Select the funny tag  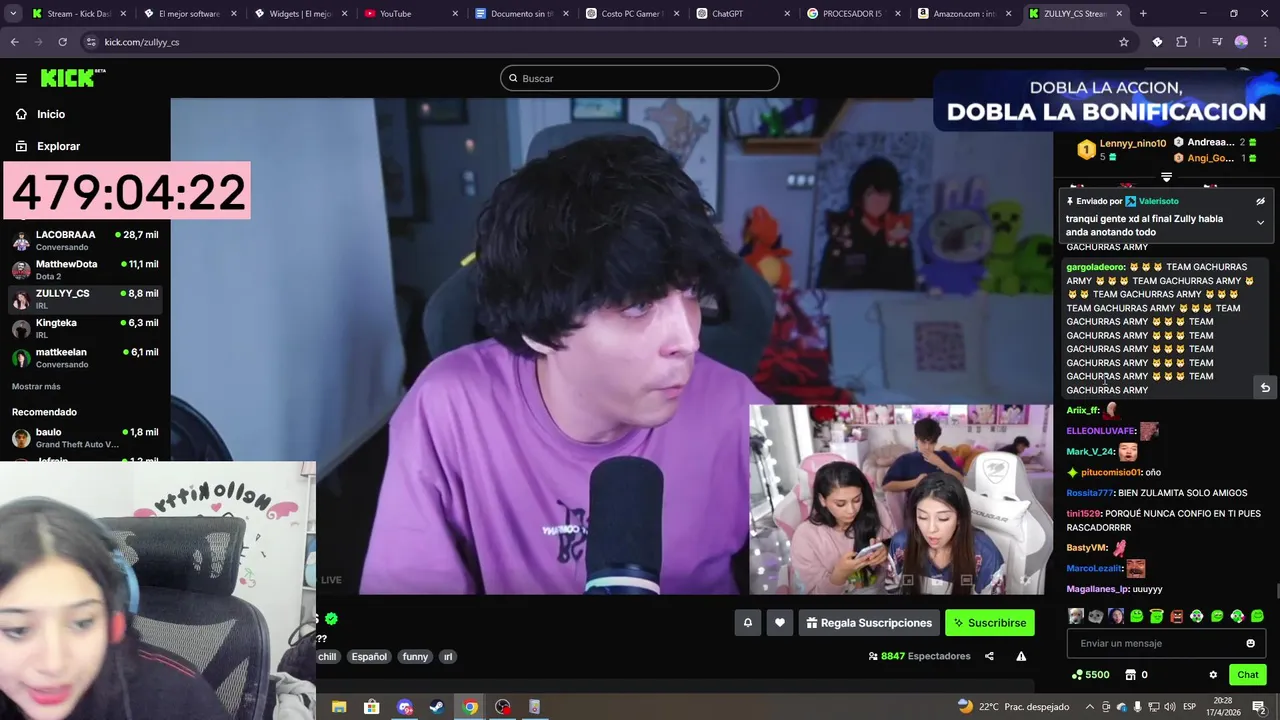415,657
